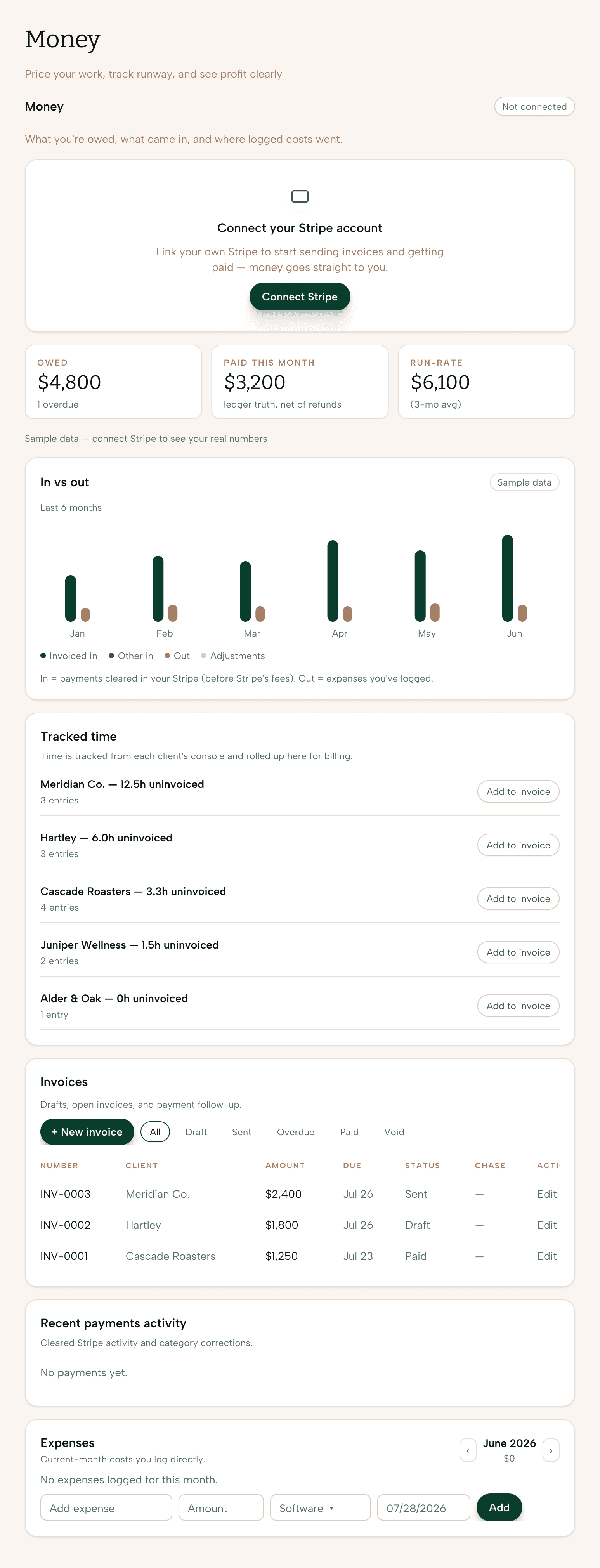Viewport: 600px width, 1568px height.
Task: Click the card icon above Connect your Stripe account
Action: [x=299, y=196]
